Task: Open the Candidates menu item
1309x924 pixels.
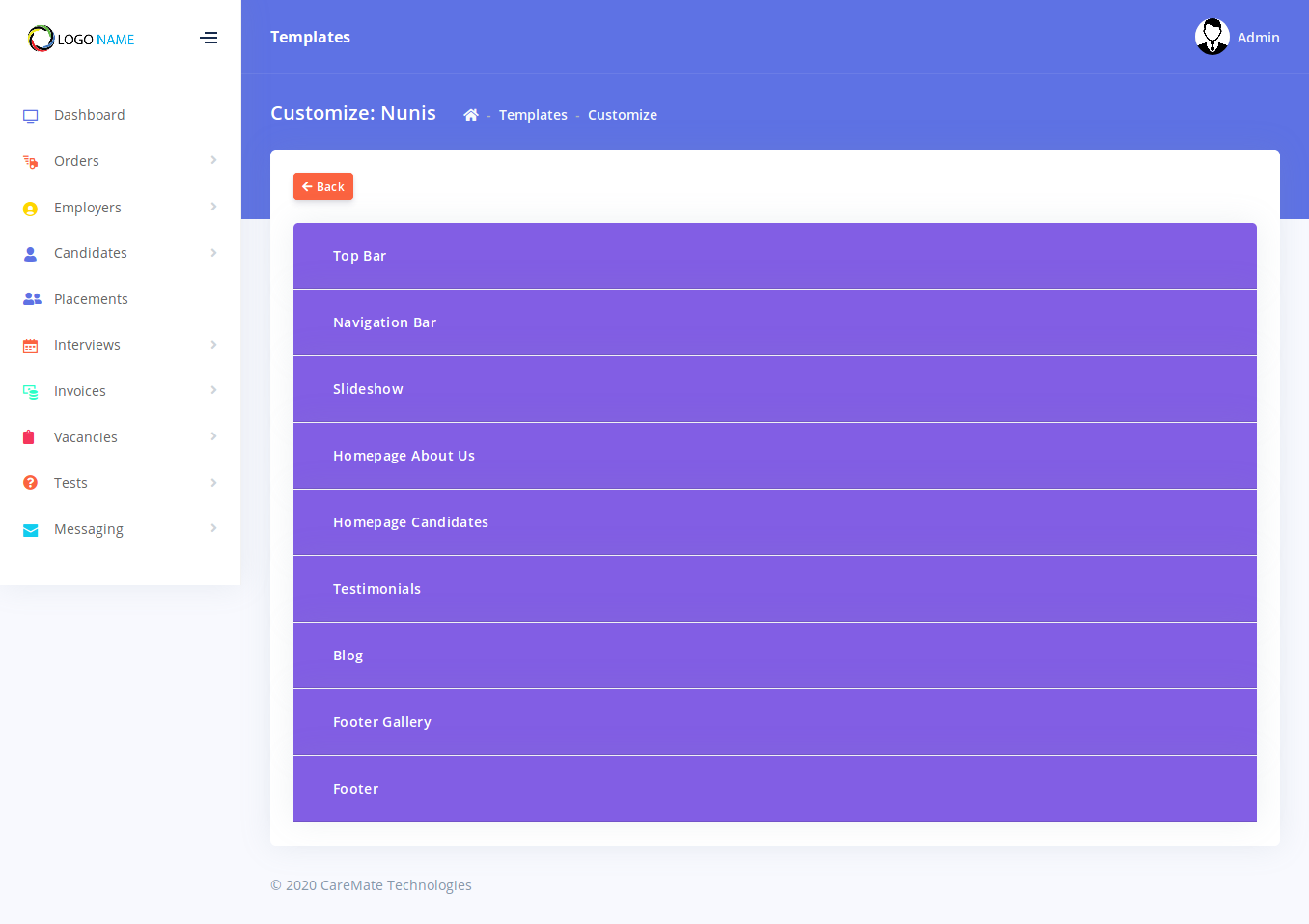Action: (91, 253)
